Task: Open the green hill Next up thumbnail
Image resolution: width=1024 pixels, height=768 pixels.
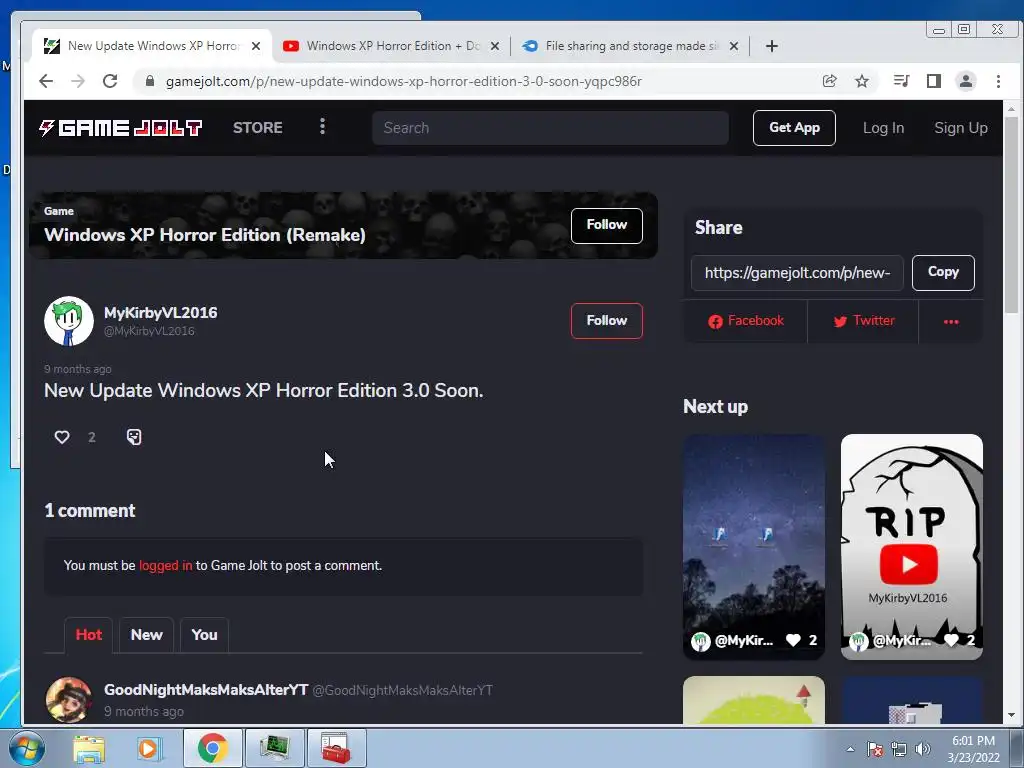Action: 754,700
